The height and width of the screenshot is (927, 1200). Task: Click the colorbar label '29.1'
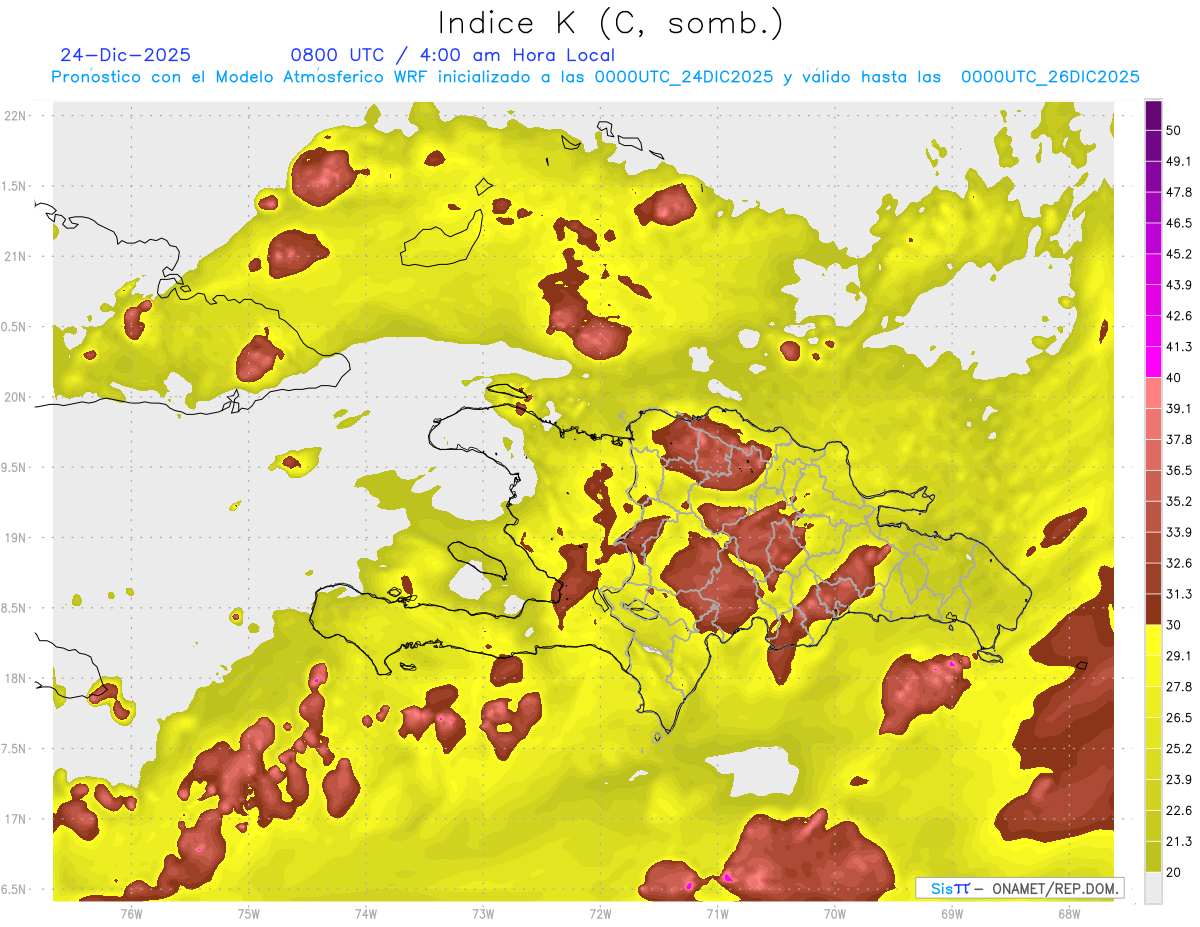click(1179, 656)
